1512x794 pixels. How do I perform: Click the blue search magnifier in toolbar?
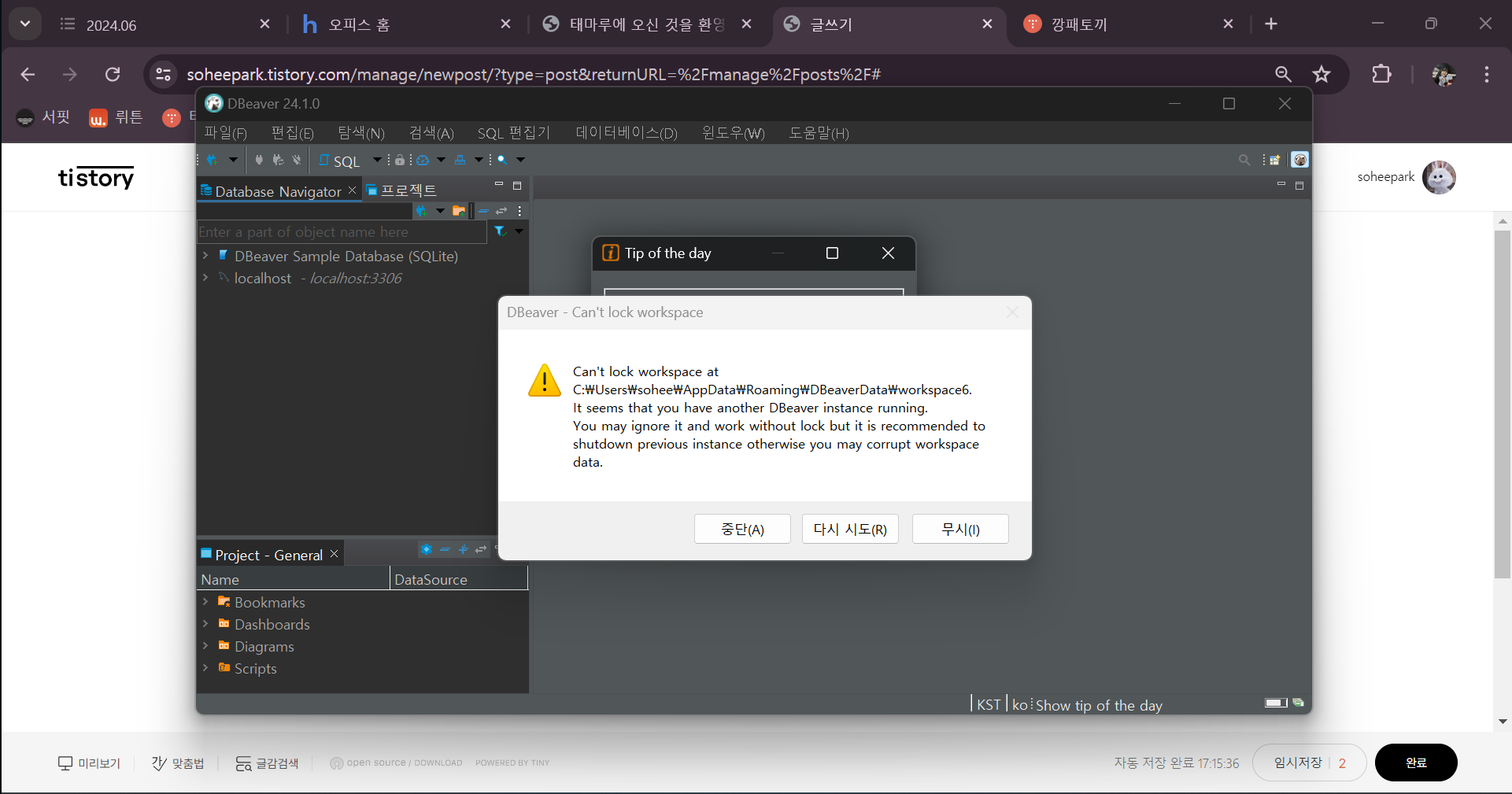(502, 160)
